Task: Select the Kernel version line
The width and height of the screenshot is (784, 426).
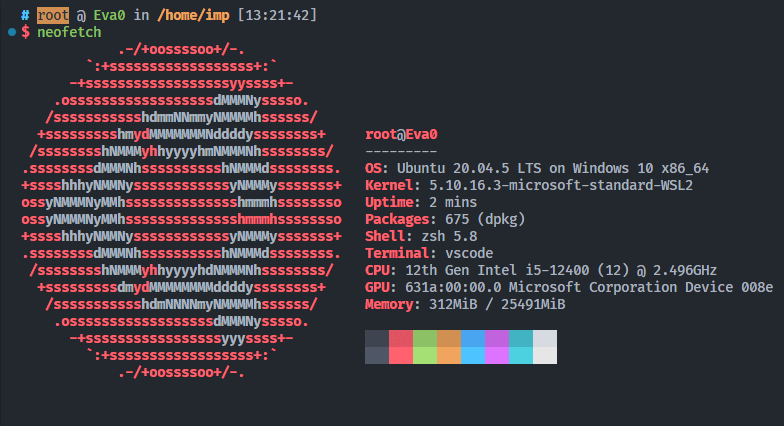Action: pos(529,185)
